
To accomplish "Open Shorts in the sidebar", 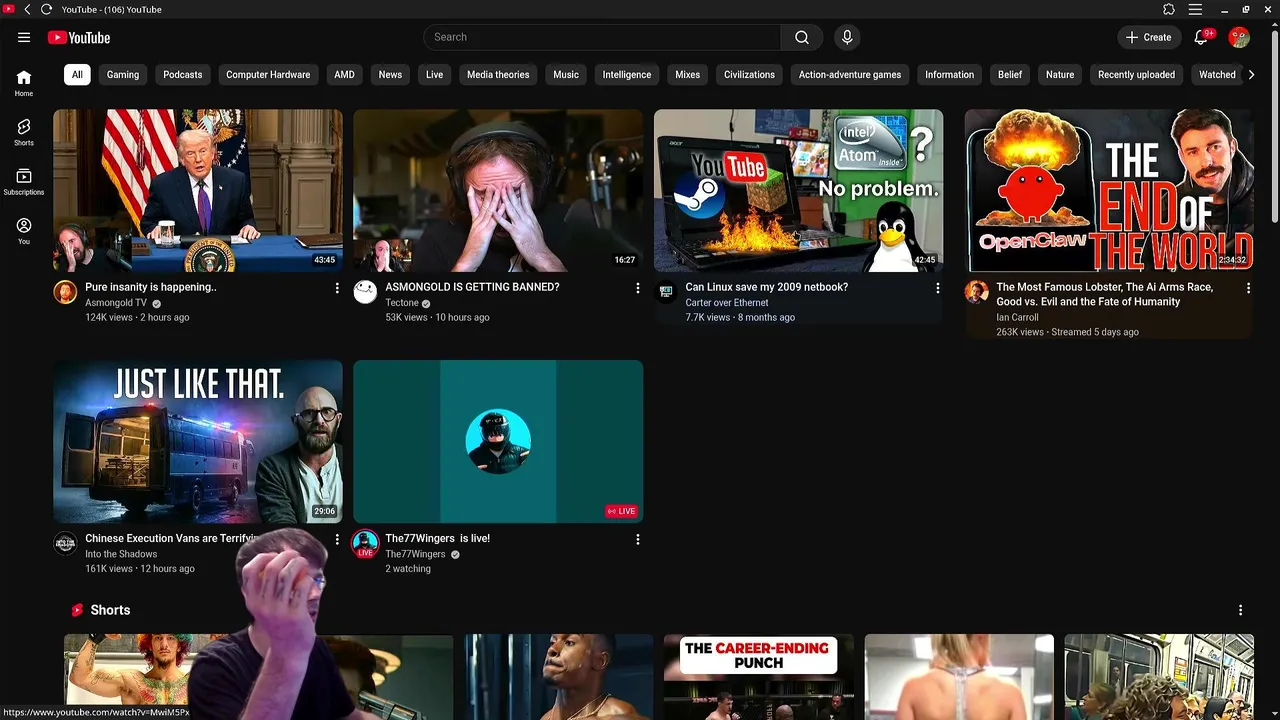I will [x=24, y=132].
